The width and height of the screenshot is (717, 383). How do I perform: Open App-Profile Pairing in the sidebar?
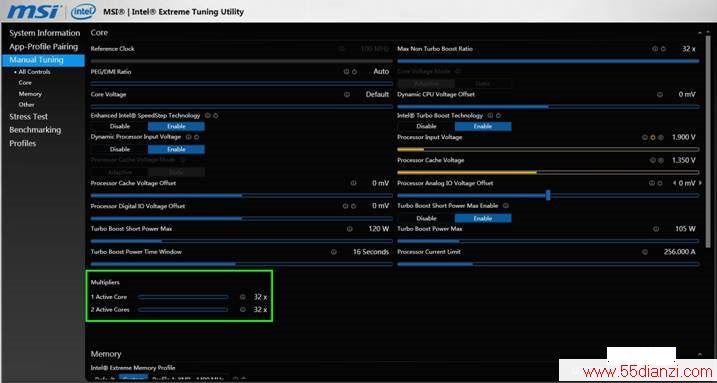click(x=43, y=47)
